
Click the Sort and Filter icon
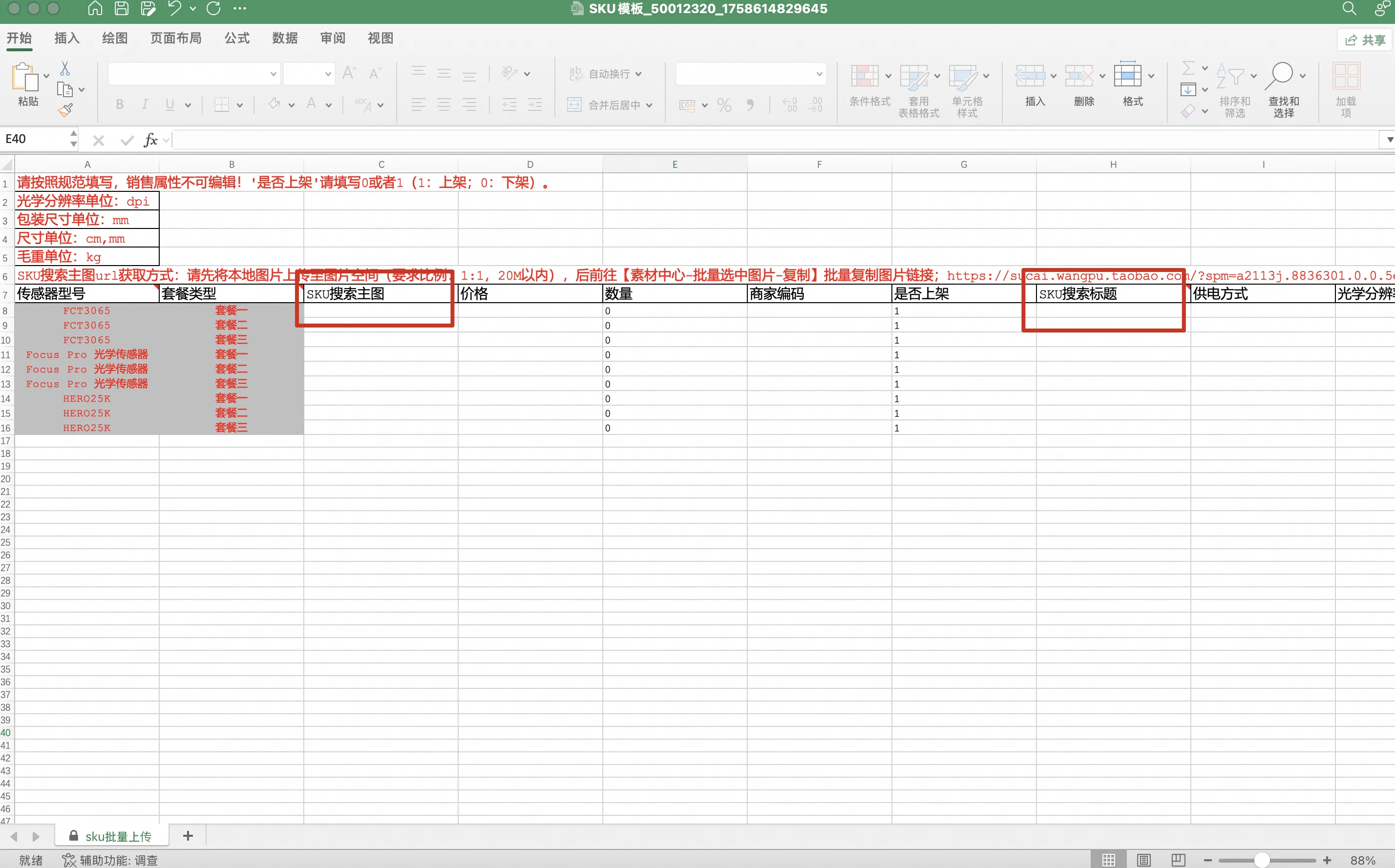click(x=1230, y=76)
